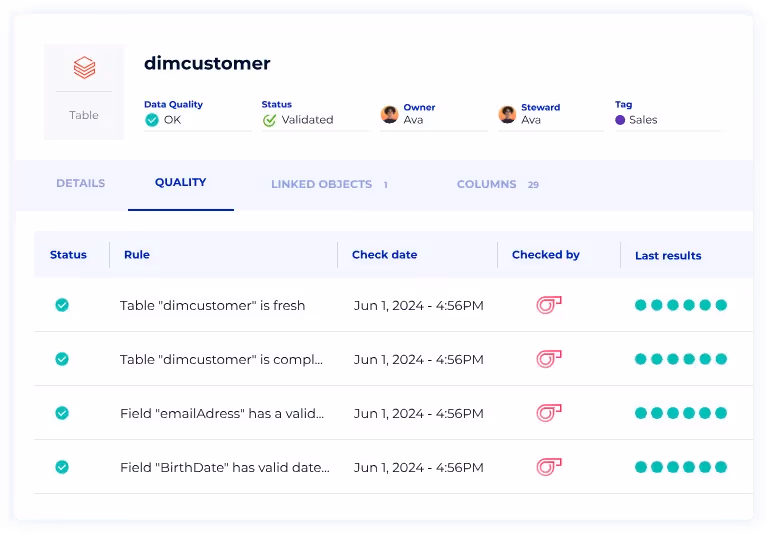Click status check icon for "is compl..." rule

pos(62,359)
